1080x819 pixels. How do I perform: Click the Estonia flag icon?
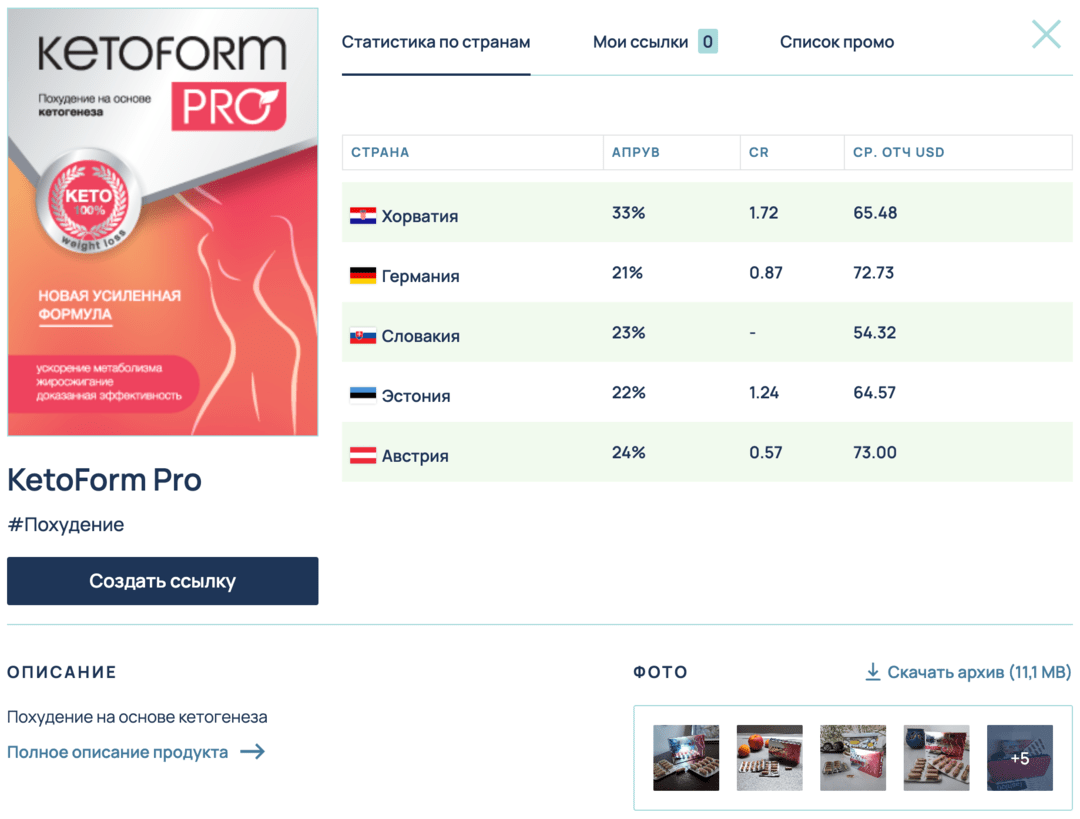362,395
